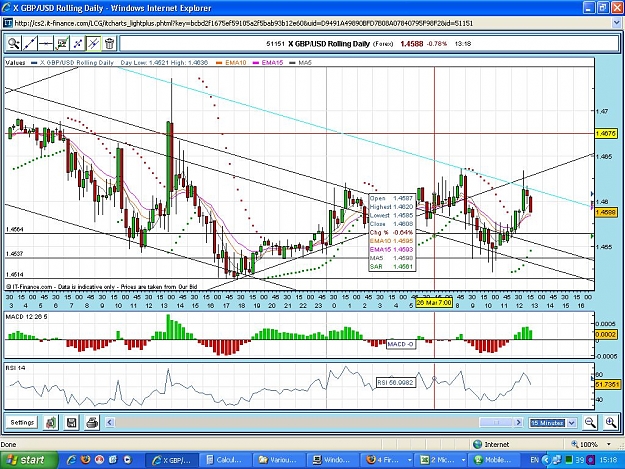The height and width of the screenshot is (469, 625).
Task: Open the add indicator chart tool
Action: click(62, 43)
